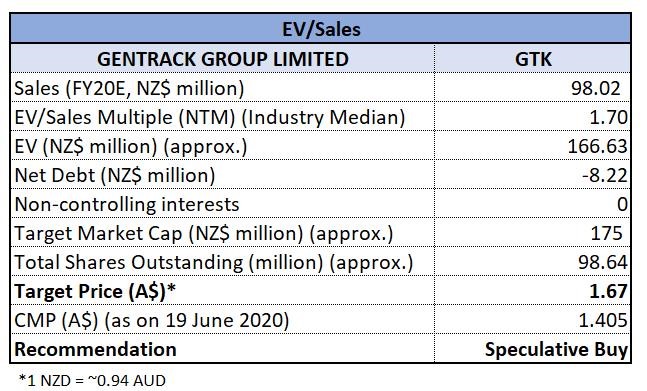Select the 1.70 multiple value
This screenshot has width=647, height=391.
[608, 118]
